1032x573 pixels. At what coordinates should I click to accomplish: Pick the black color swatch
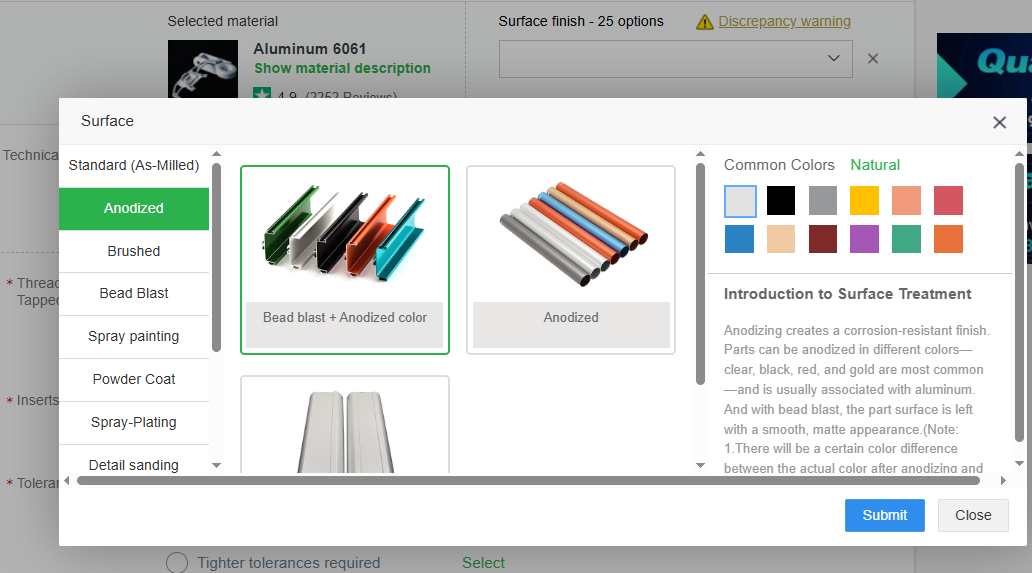[x=781, y=201]
